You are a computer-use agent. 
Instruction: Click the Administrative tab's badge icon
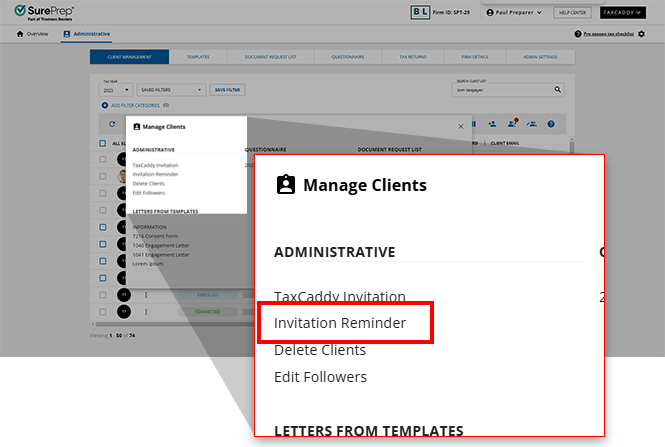[67, 34]
